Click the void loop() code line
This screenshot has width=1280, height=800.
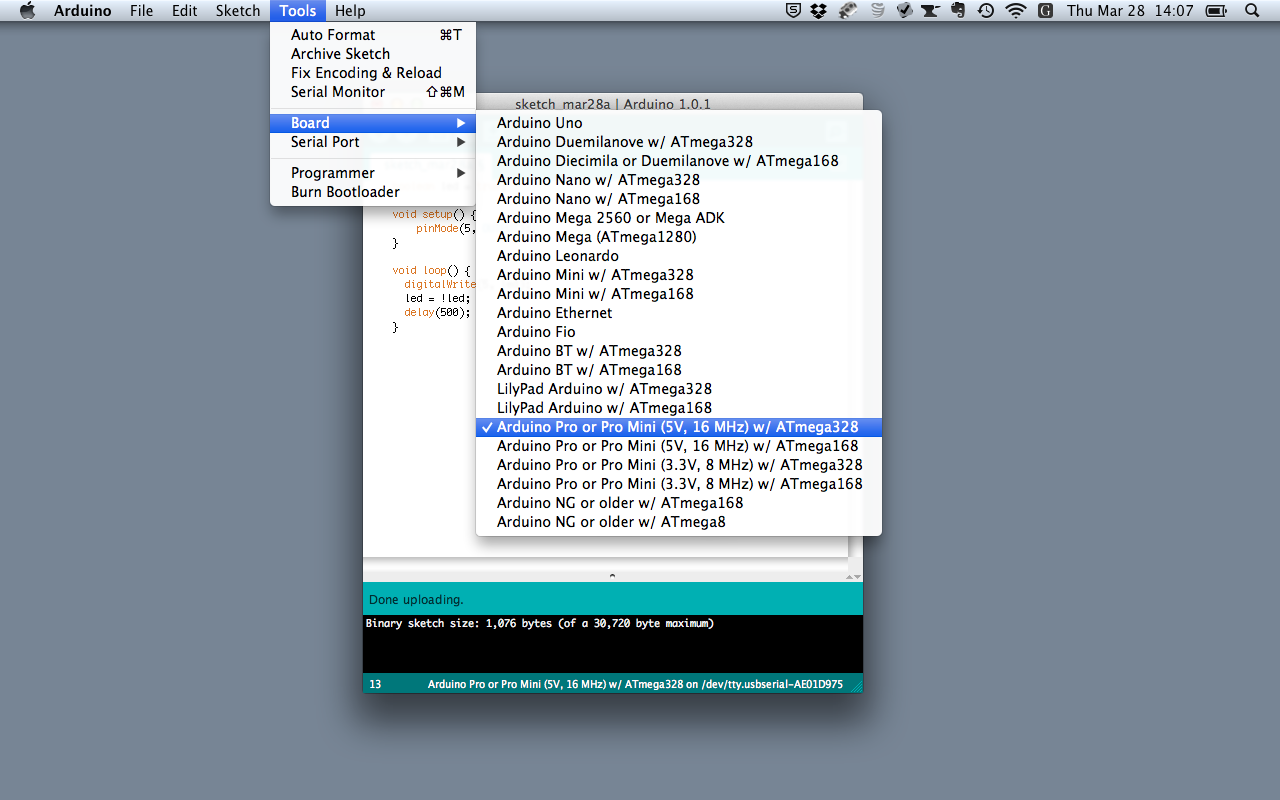click(431, 270)
